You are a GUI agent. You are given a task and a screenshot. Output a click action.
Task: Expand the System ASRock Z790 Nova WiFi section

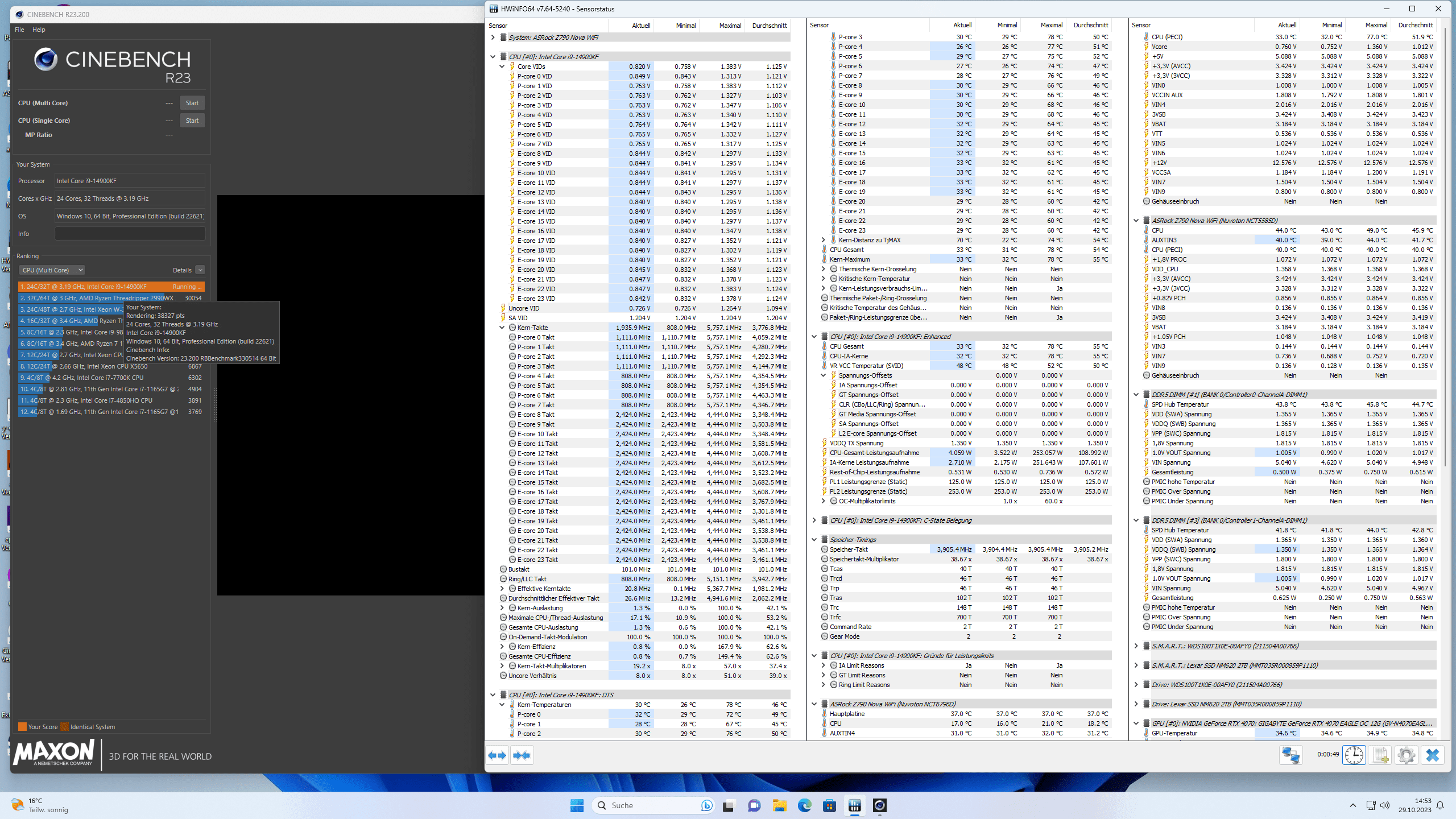point(493,38)
